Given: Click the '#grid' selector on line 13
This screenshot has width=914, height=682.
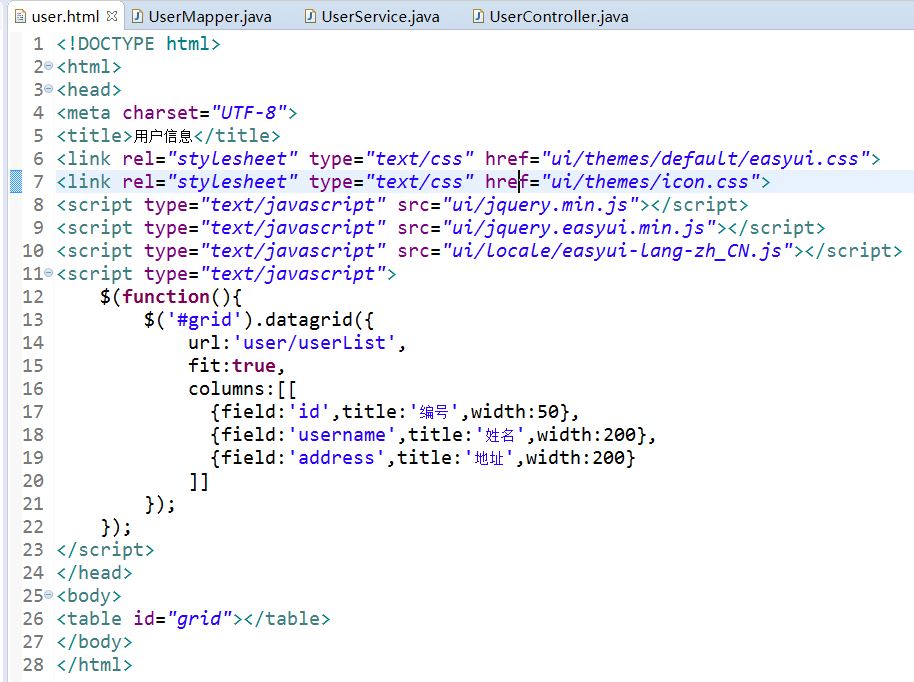Looking at the screenshot, I should pyautogui.click(x=204, y=319).
